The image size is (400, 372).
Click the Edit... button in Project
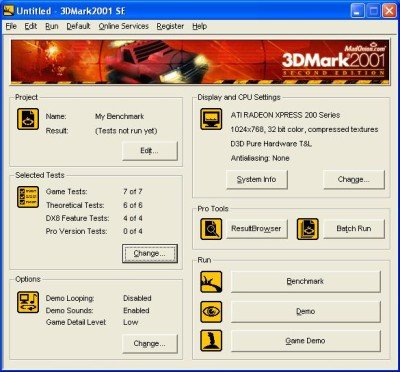[150, 151]
